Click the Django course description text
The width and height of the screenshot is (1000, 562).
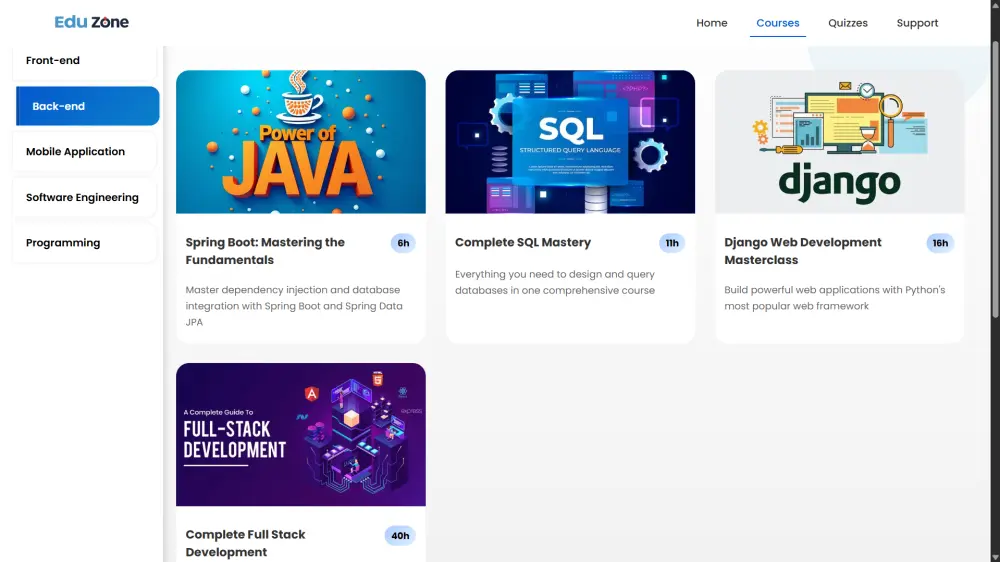click(835, 298)
